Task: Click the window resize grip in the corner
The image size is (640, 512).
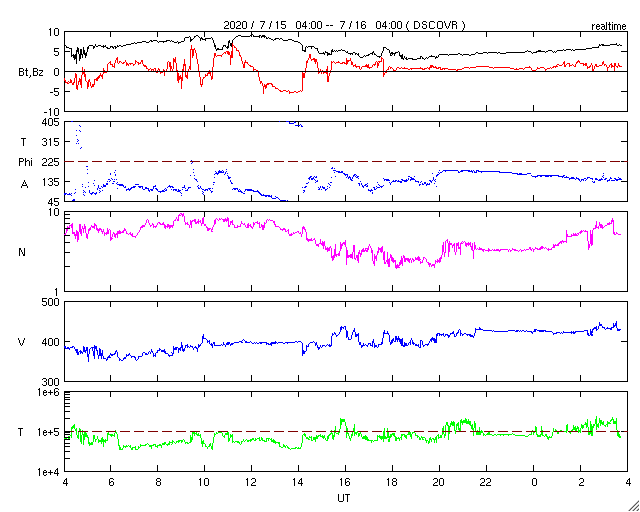Action: (633, 505)
